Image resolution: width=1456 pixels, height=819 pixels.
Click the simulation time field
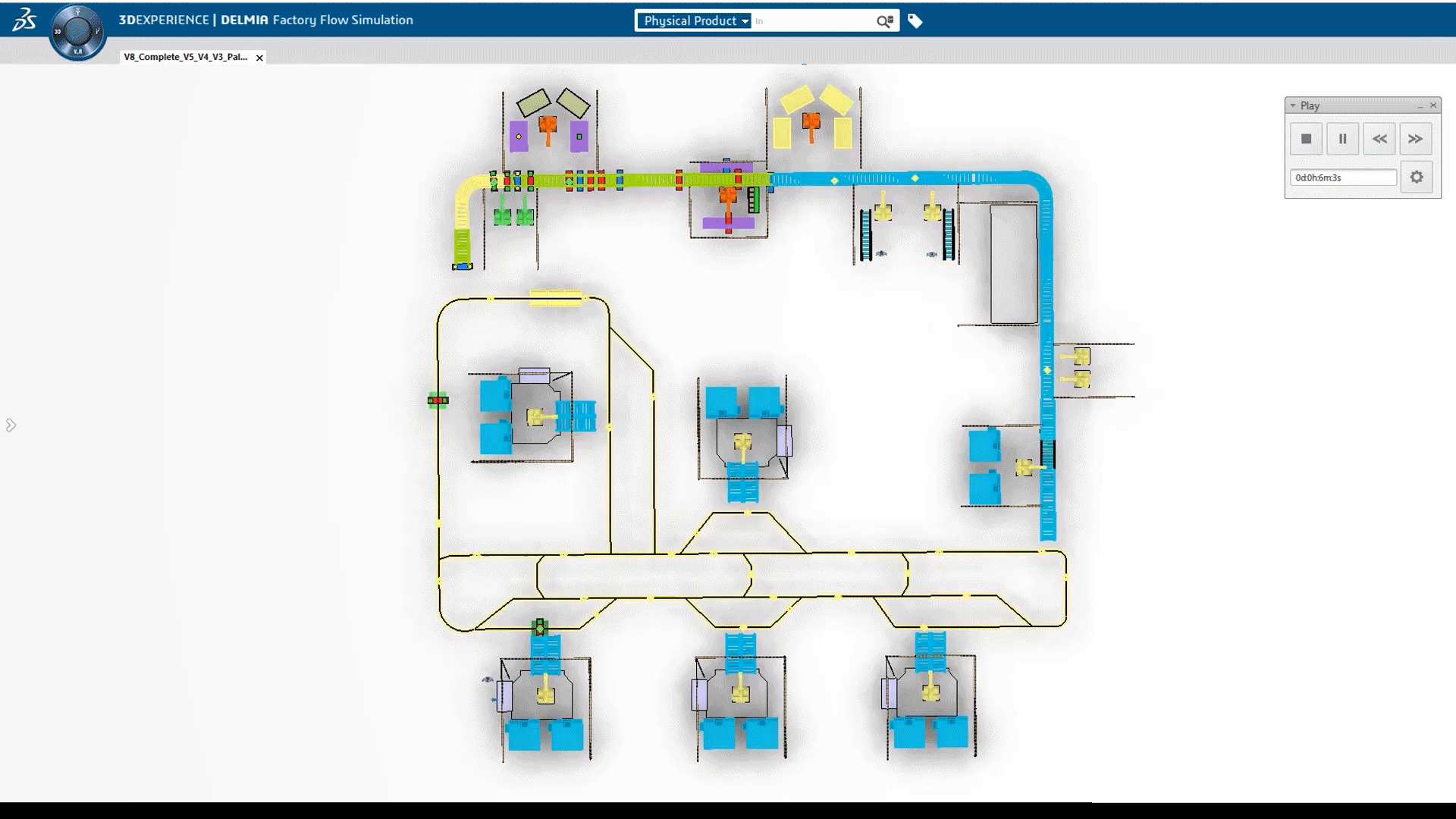point(1342,177)
